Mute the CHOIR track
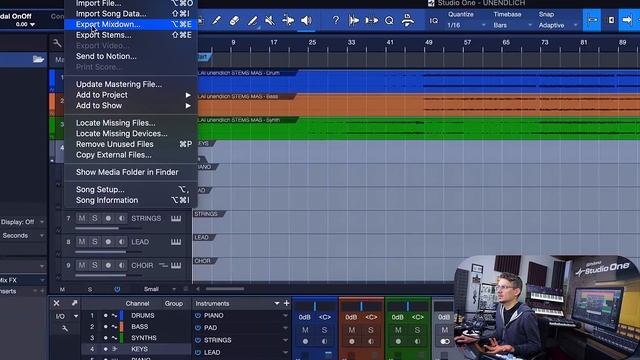The width and height of the screenshot is (640, 360). pos(82,265)
